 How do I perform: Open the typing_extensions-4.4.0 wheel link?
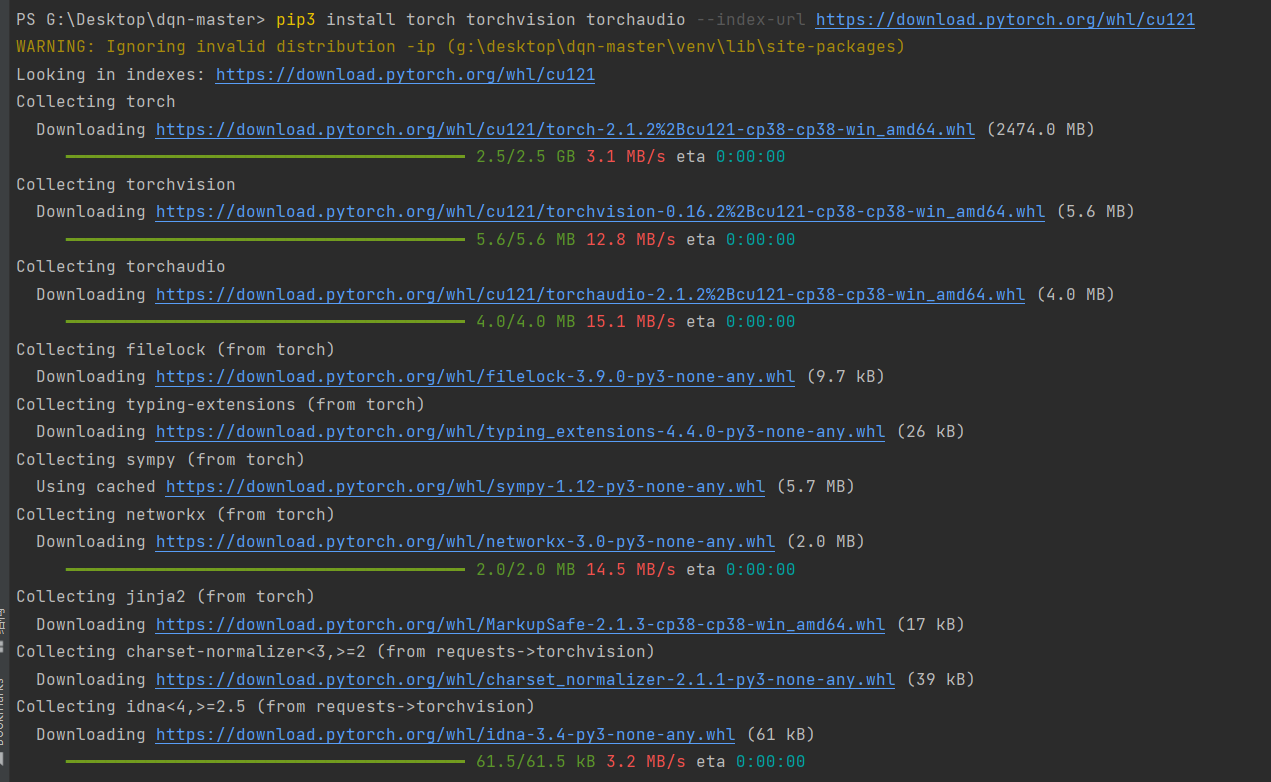click(520, 431)
